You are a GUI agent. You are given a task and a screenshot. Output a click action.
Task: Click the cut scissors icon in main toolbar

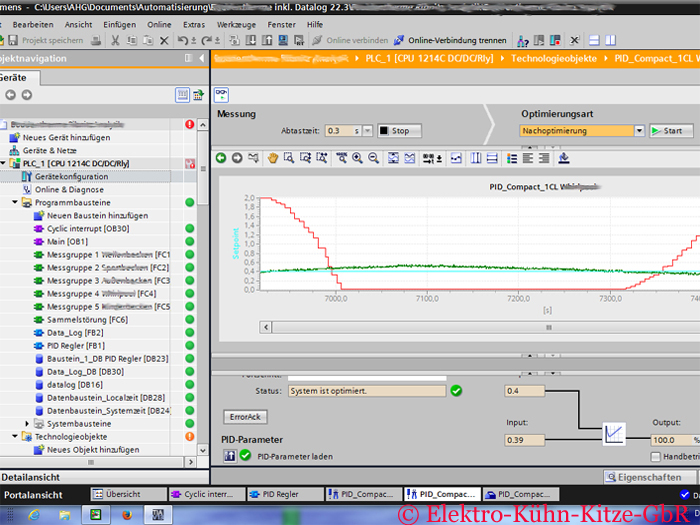tap(116, 40)
